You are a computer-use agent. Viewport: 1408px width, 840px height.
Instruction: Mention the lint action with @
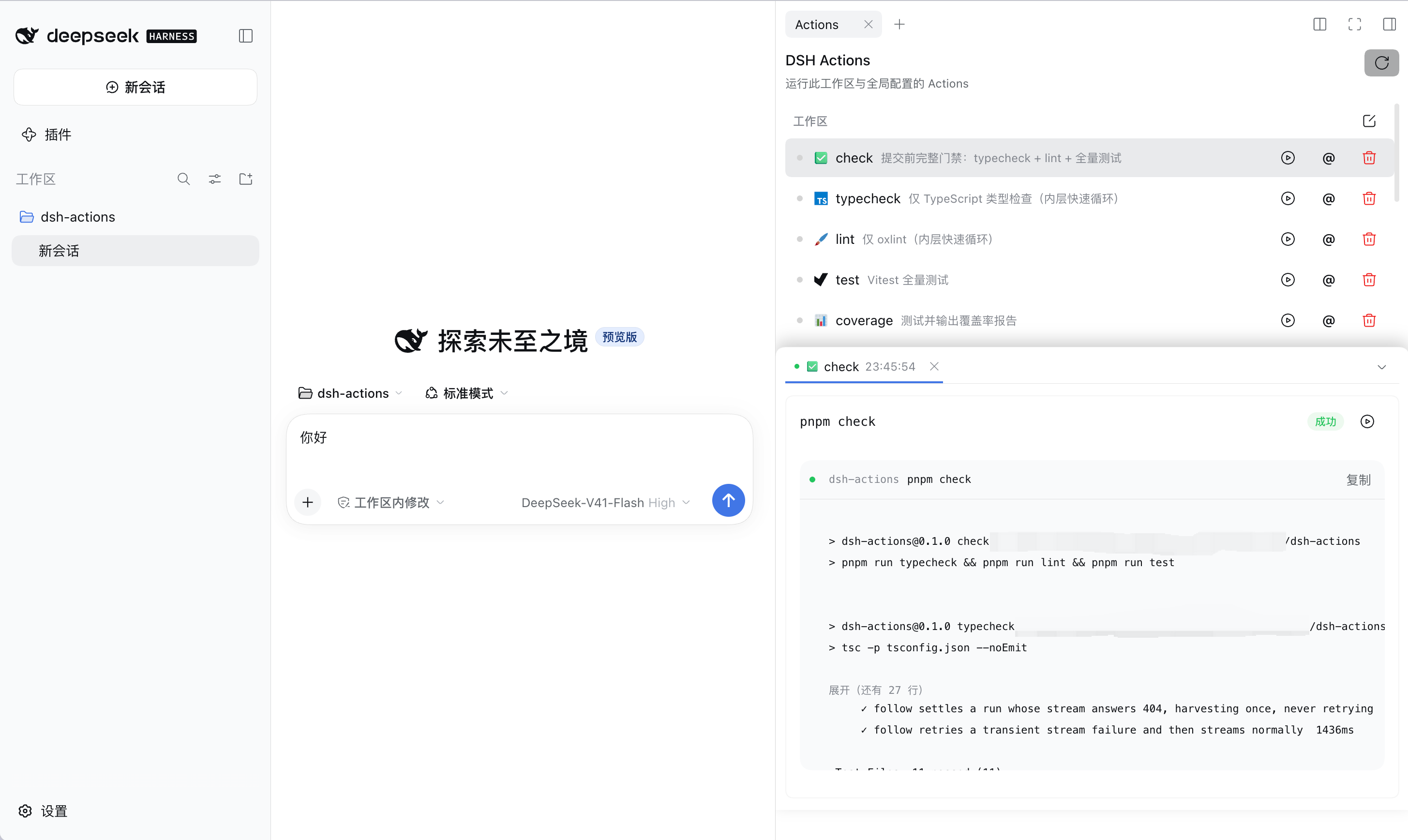point(1329,240)
